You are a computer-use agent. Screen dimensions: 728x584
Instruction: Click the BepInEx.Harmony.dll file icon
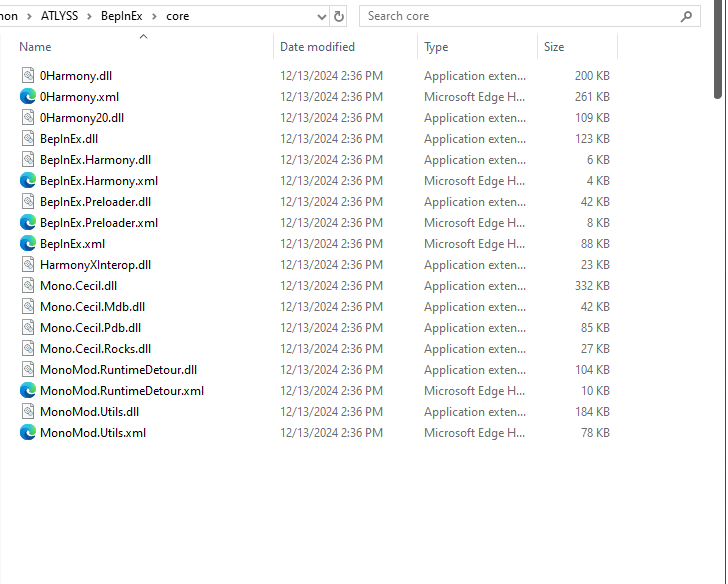tap(28, 160)
